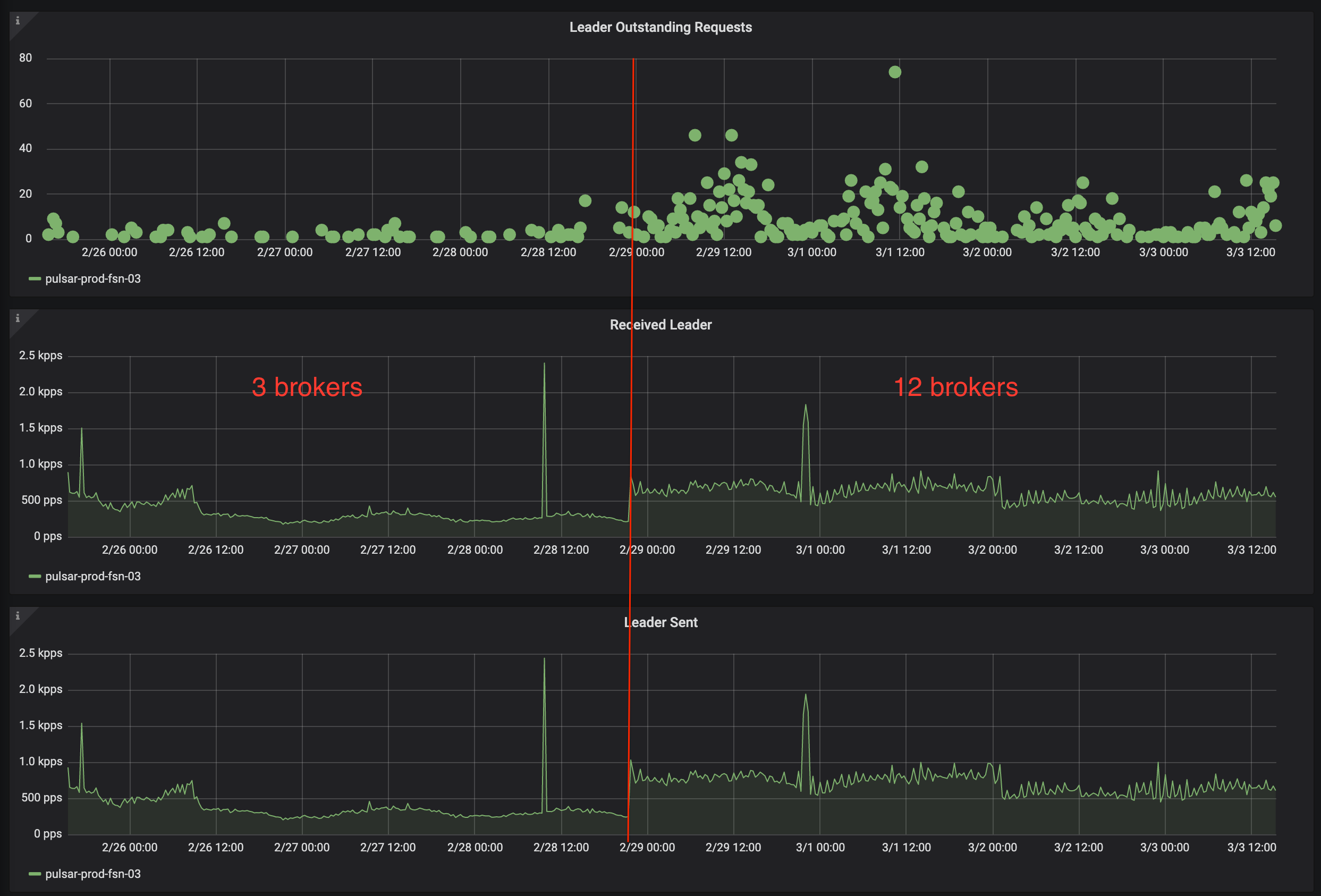Click the highest outlier dot near 3/1 12:00
The image size is (1321, 896).
pos(895,72)
